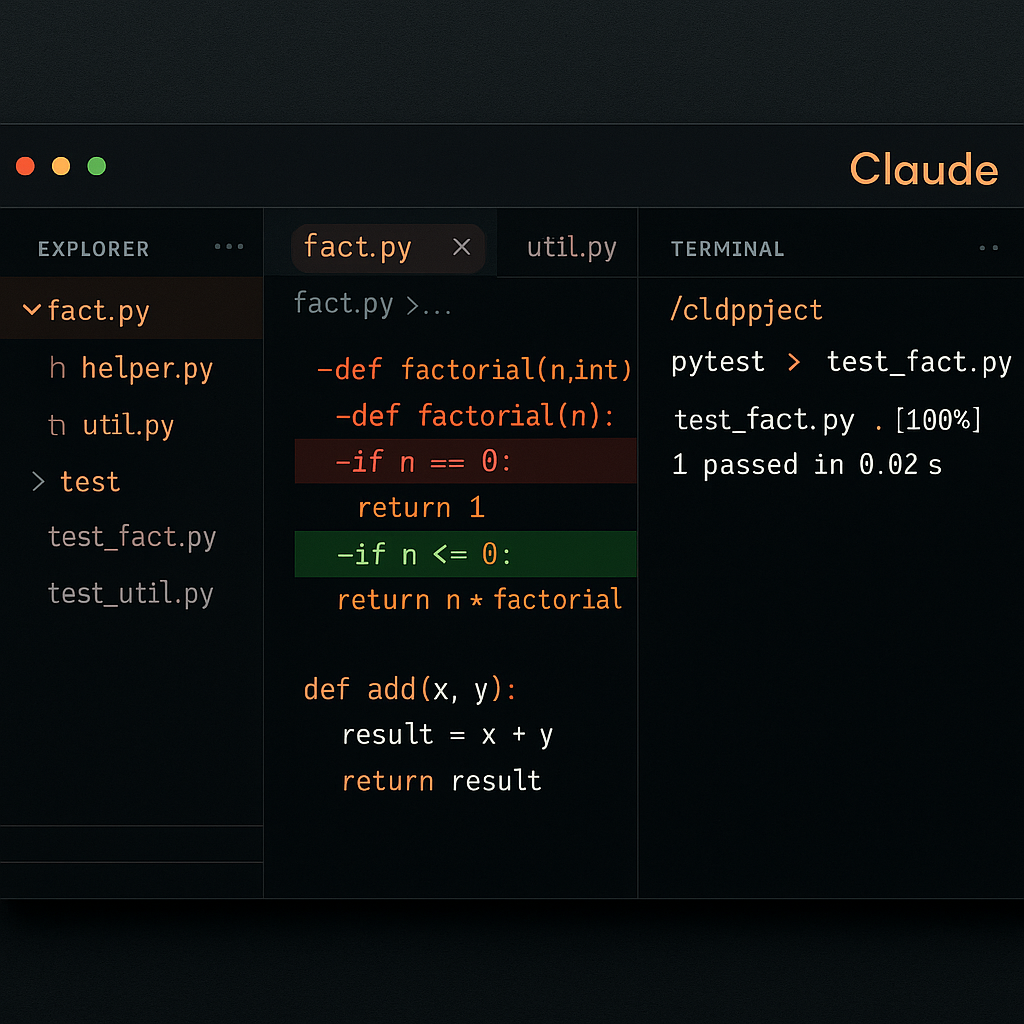This screenshot has width=1024, height=1024.
Task: Click the removed line 'if n == 0:'
Action: pos(466,461)
